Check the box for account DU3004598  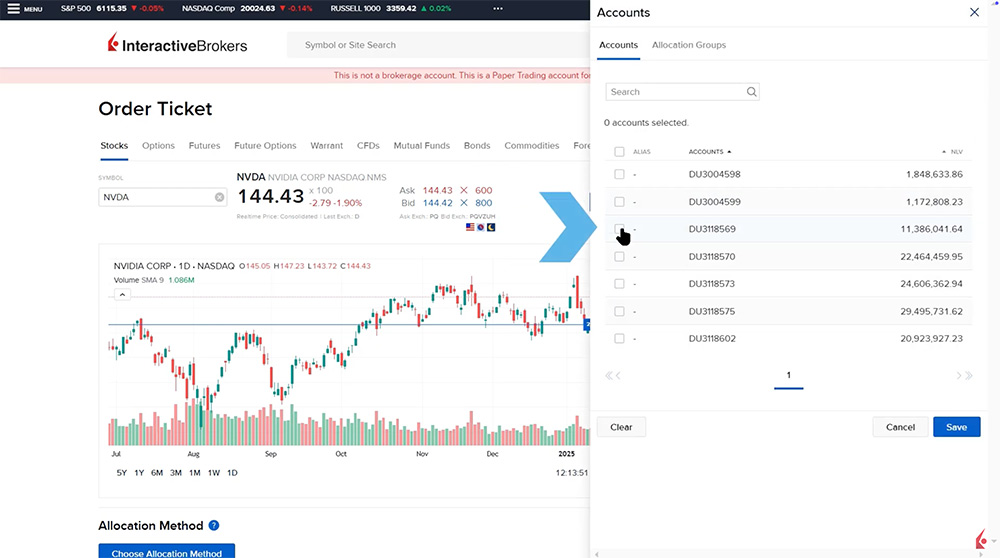619,174
